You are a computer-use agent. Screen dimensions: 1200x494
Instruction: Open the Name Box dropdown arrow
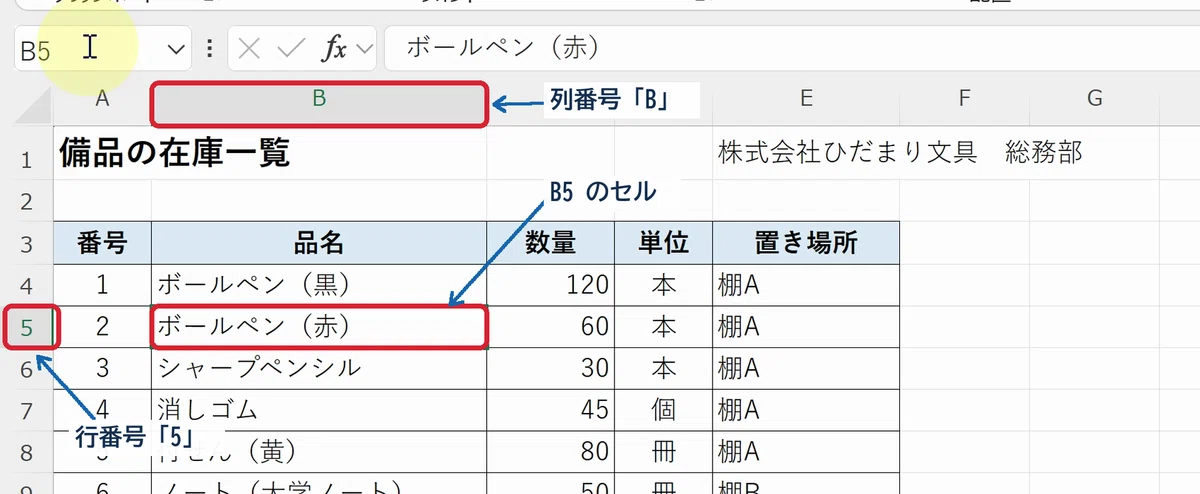(x=177, y=48)
